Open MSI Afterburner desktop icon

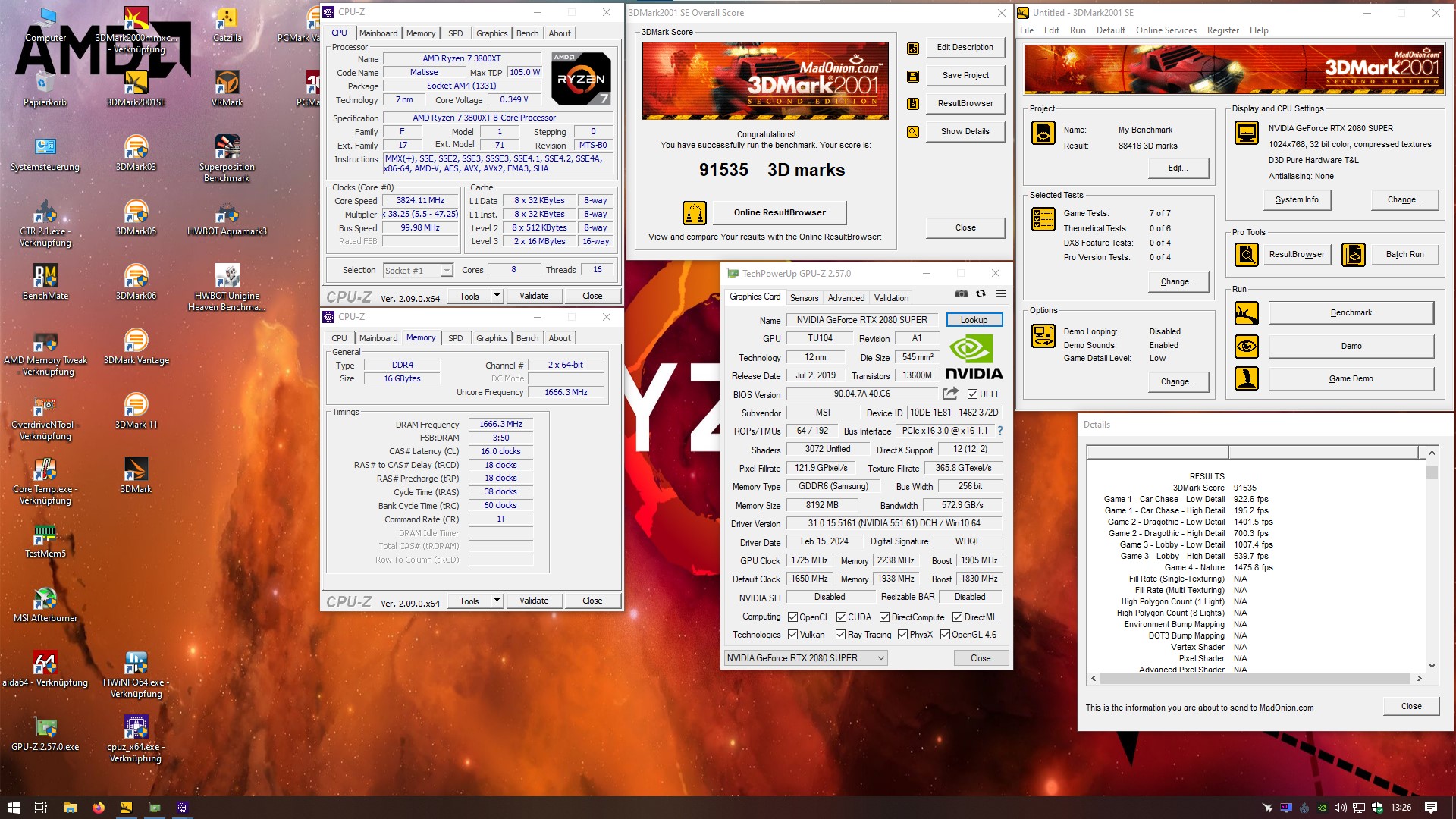(45, 604)
